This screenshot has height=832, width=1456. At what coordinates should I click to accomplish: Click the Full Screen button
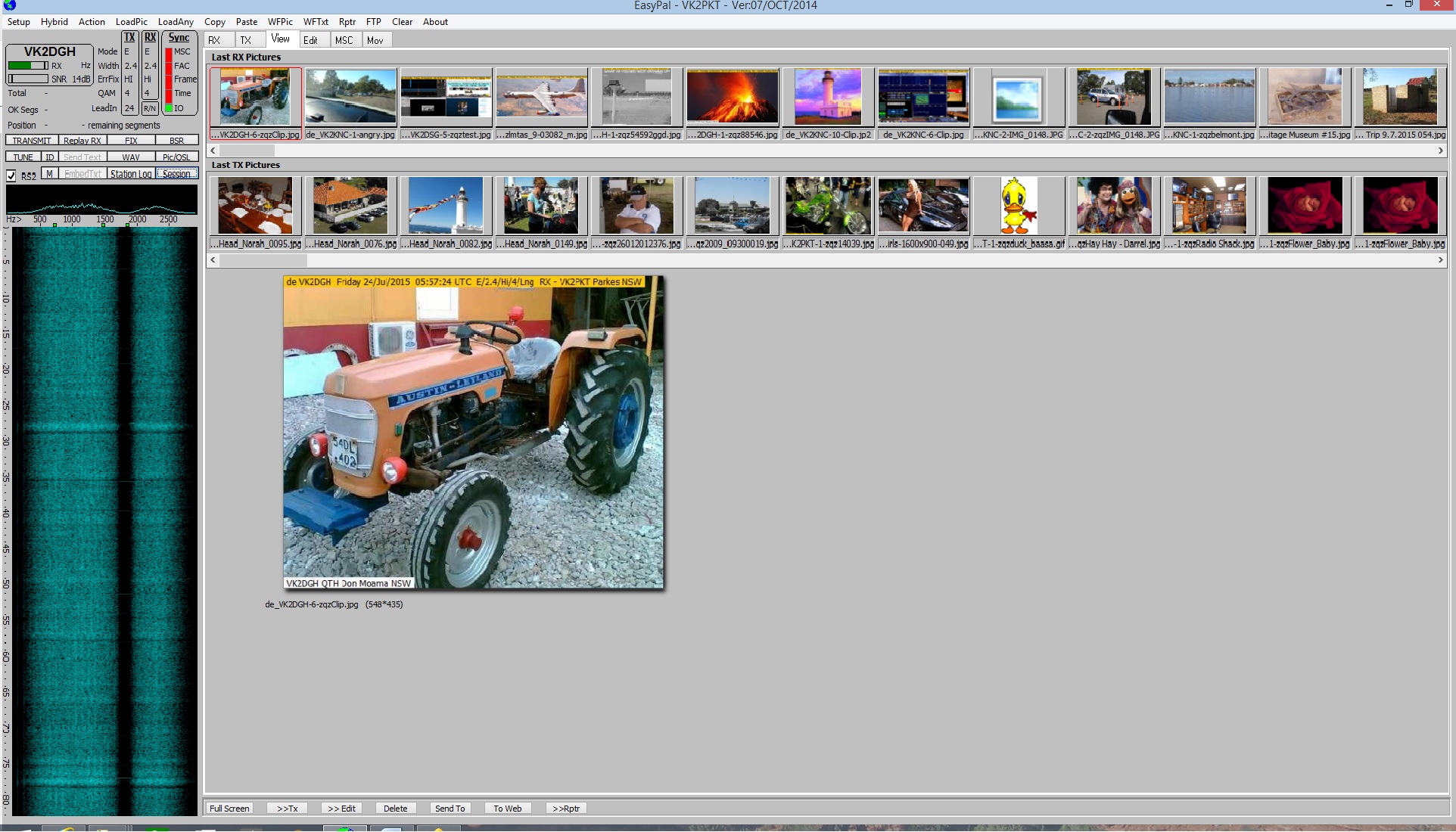point(229,809)
